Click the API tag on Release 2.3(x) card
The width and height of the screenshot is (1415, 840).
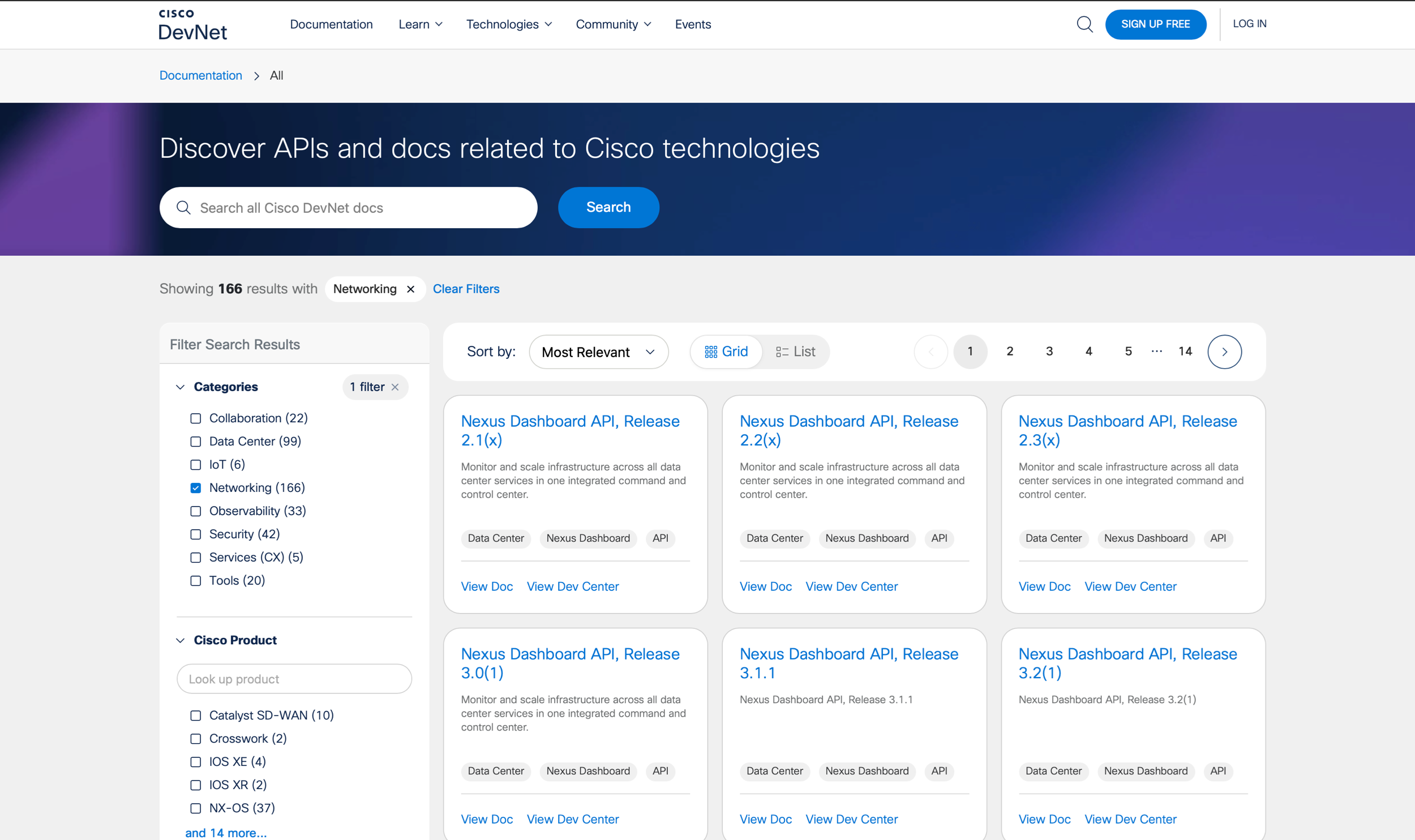tap(1218, 538)
